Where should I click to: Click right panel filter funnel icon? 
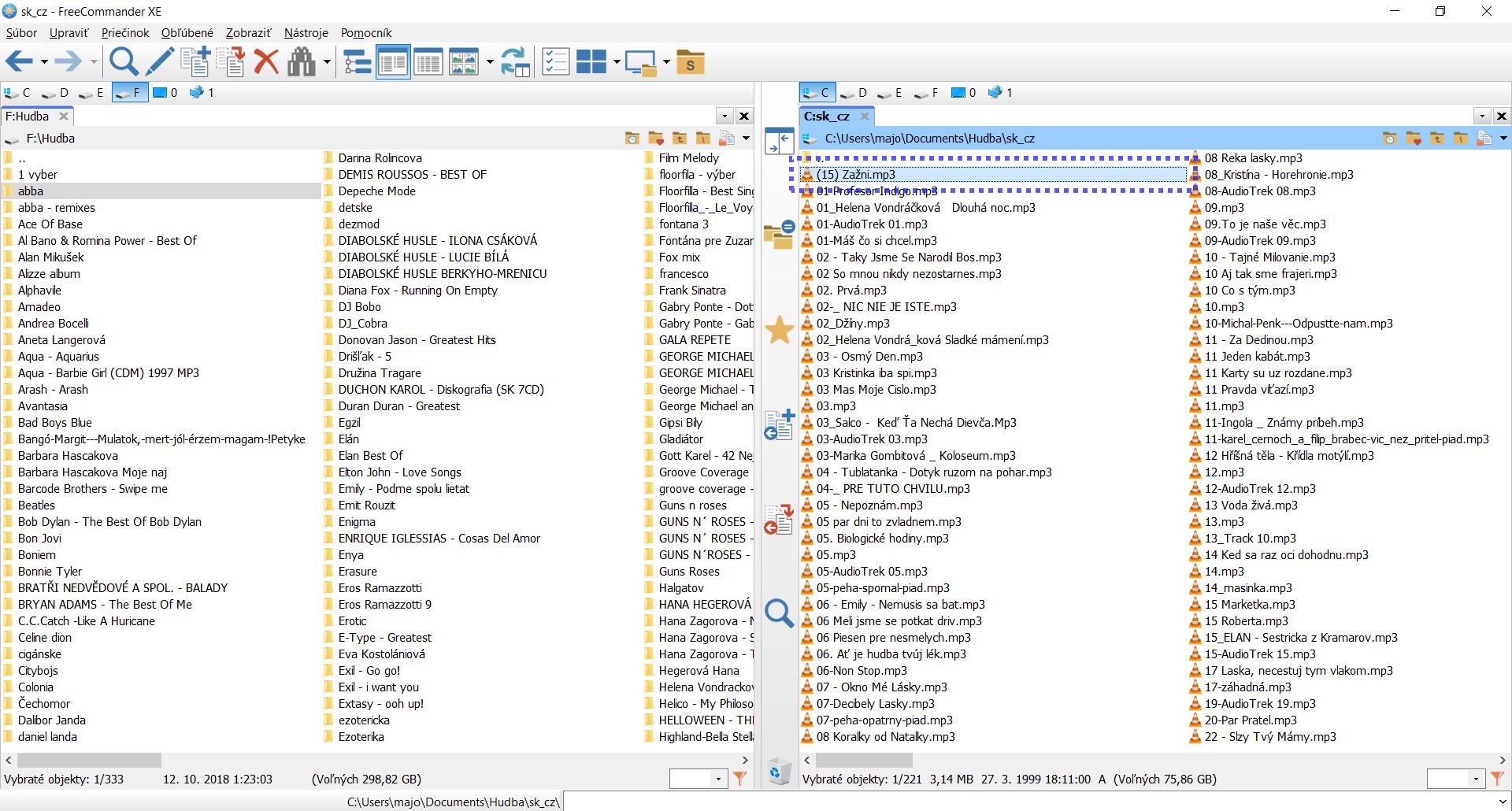pos(1497,779)
